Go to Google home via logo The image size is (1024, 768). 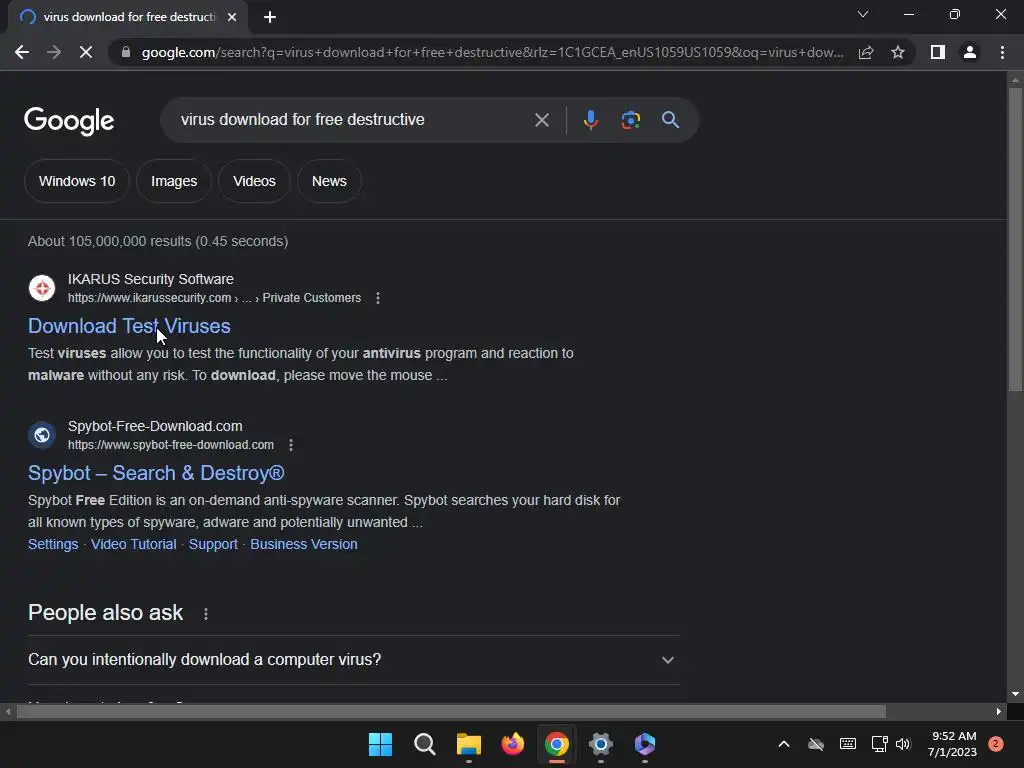point(69,121)
